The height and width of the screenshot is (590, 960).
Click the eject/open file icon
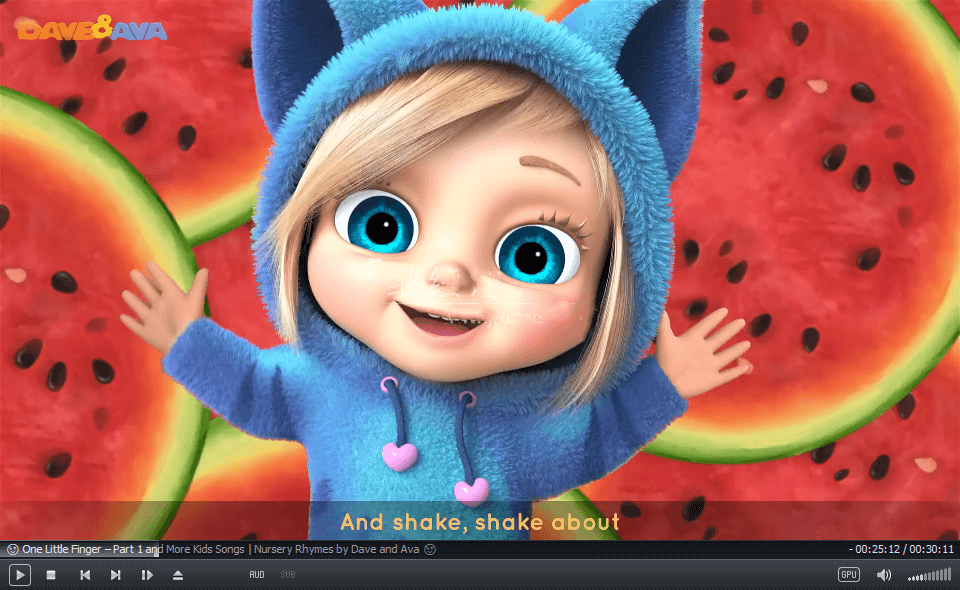[x=178, y=575]
